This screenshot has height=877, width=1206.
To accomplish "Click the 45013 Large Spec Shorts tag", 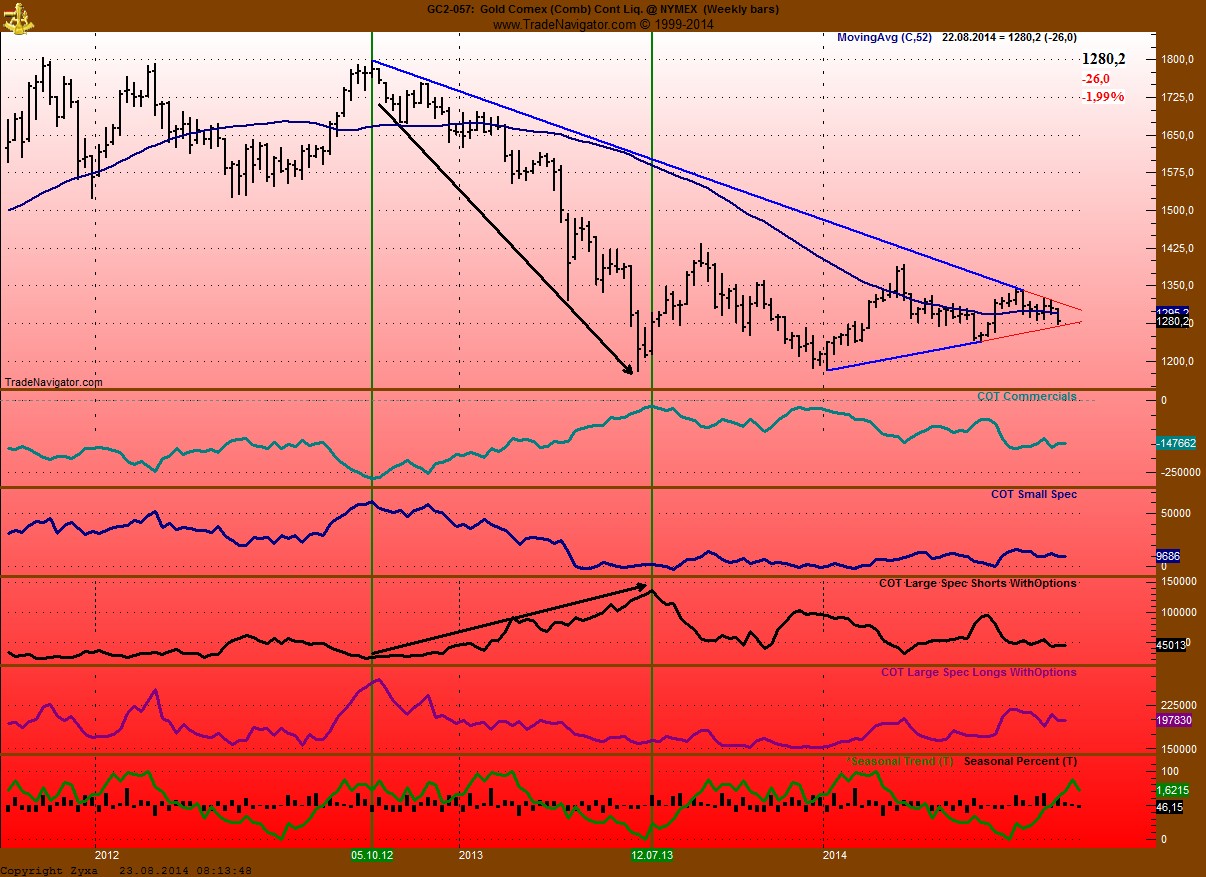I will (1170, 646).
